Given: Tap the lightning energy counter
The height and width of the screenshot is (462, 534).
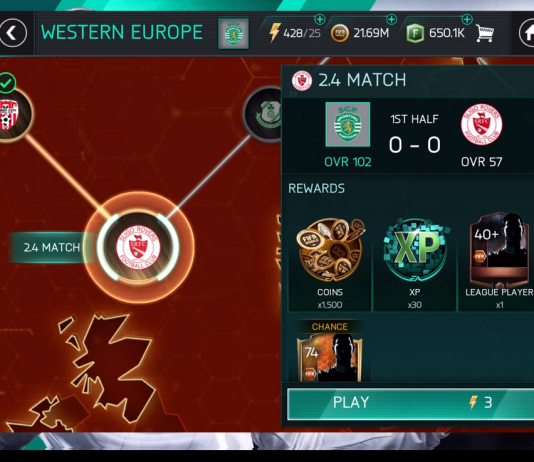Looking at the screenshot, I should (295, 33).
